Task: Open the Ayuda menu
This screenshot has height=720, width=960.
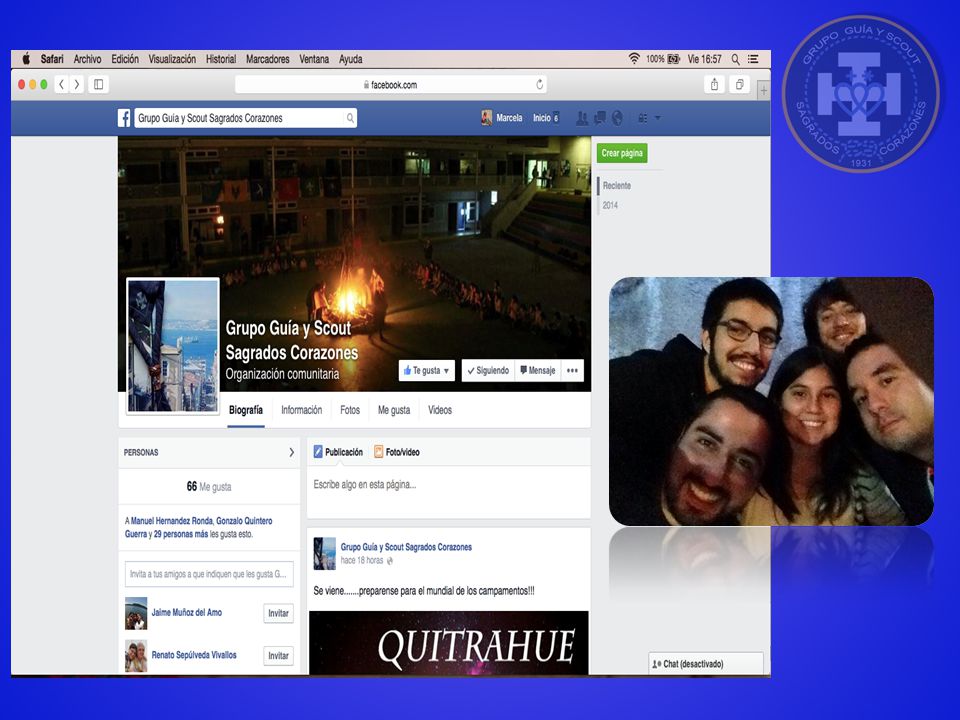Action: click(351, 59)
